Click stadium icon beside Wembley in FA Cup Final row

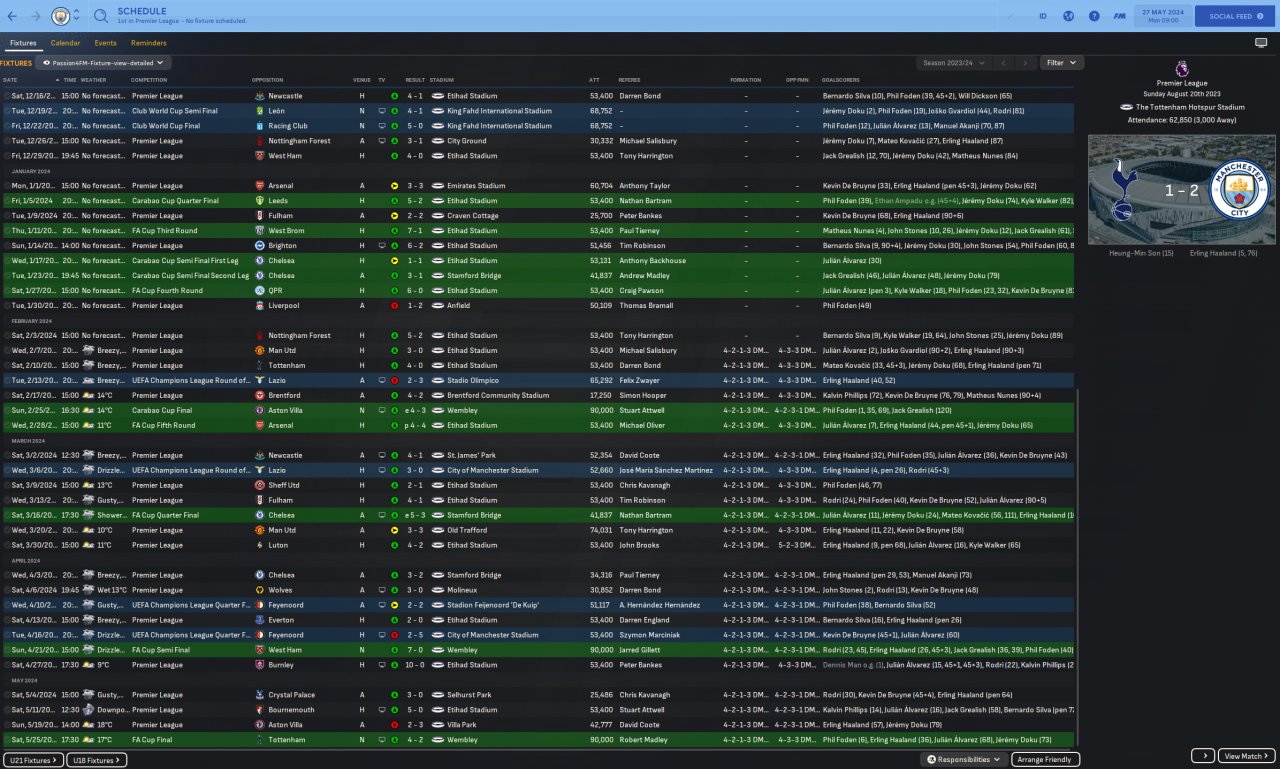pyautogui.click(x=438, y=740)
